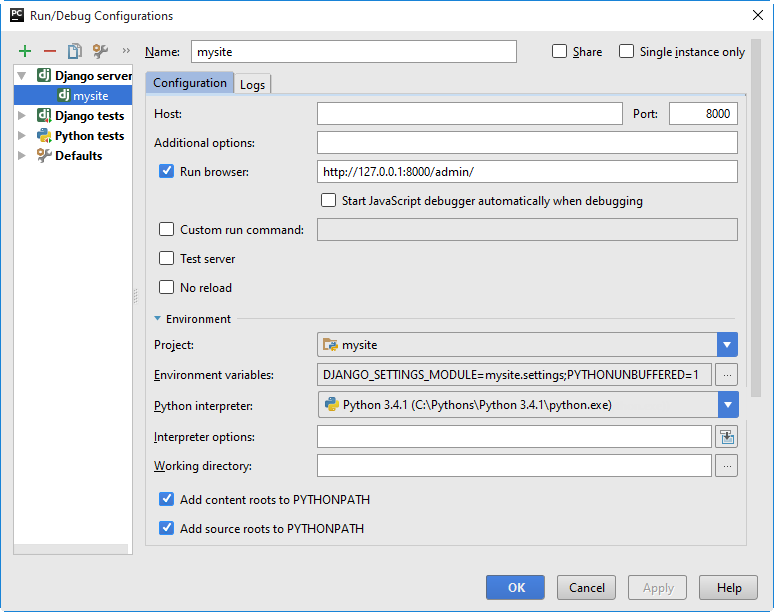Collapse the Environment section

[x=157, y=319]
